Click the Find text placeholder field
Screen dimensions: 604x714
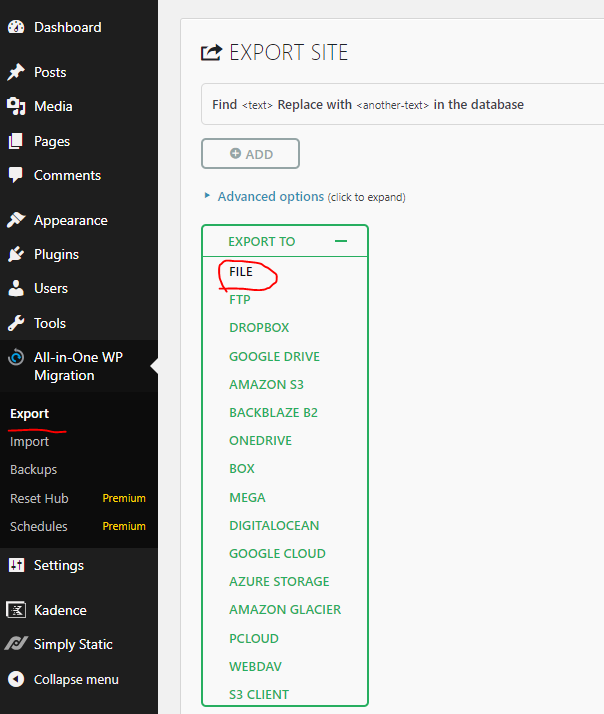click(x=257, y=105)
